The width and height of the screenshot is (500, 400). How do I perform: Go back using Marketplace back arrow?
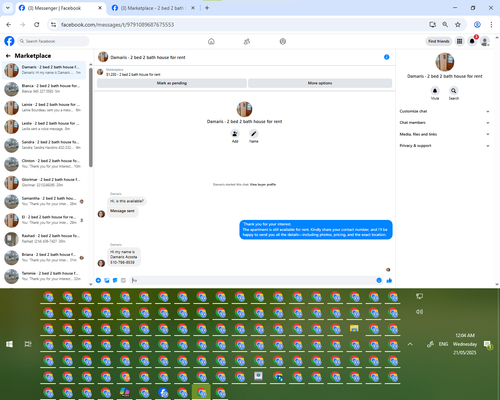[x=8, y=56]
